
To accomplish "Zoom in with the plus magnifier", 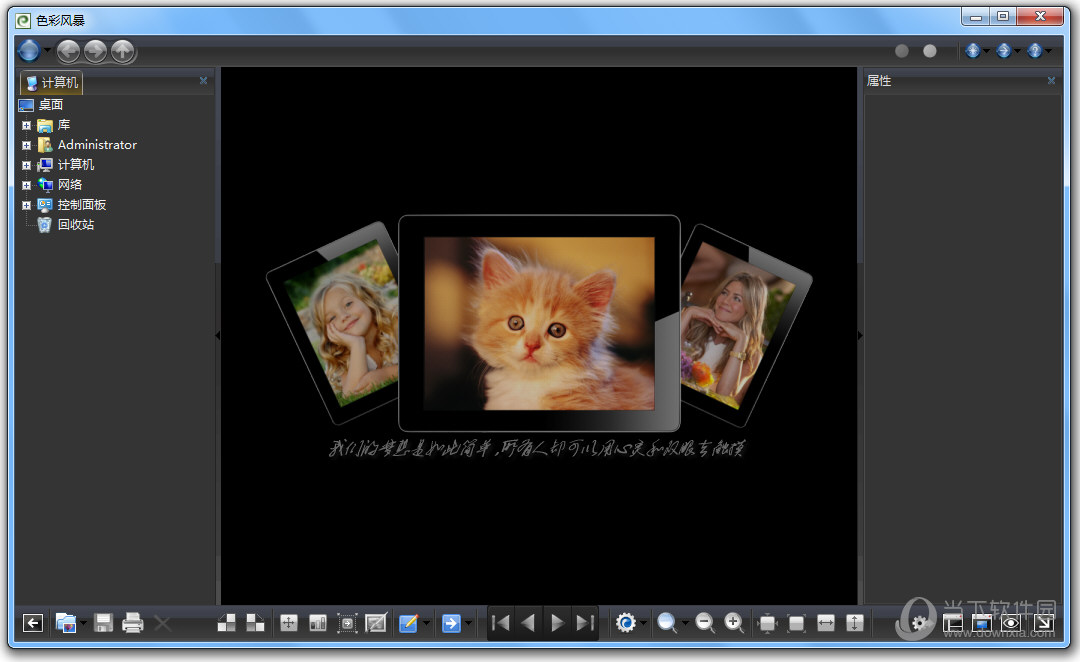I will coord(734,623).
